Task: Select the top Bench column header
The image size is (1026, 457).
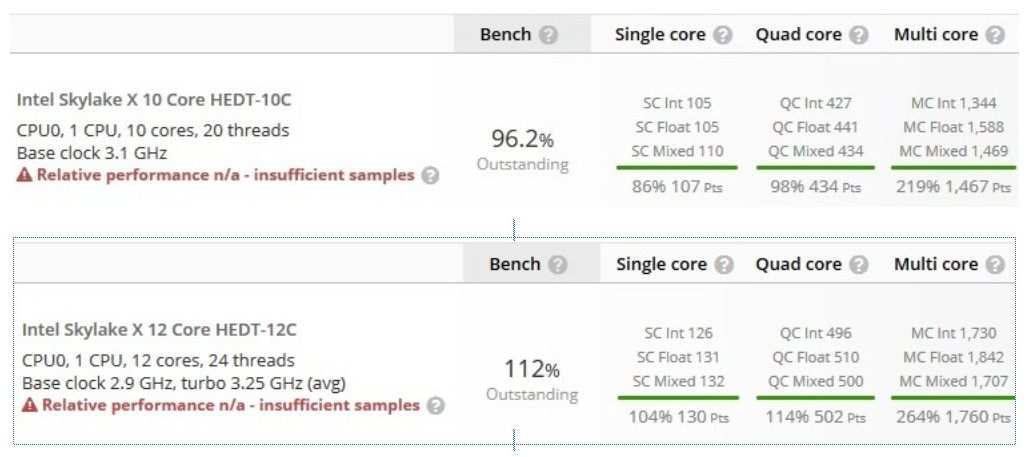Action: (506, 35)
